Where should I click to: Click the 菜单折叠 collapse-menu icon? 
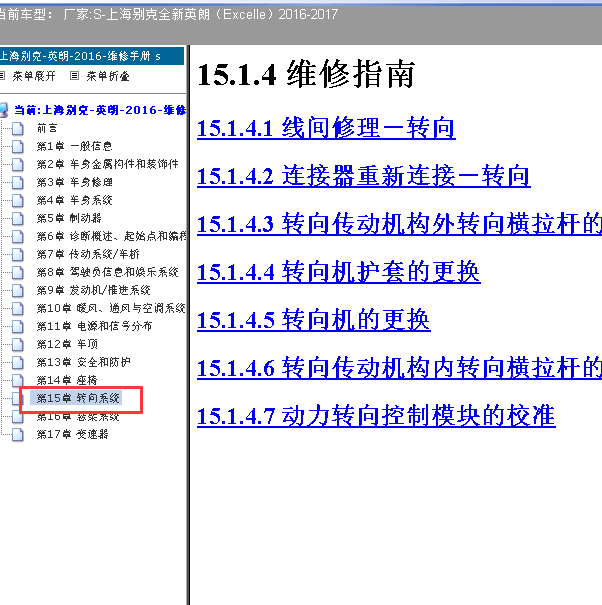(x=74, y=76)
